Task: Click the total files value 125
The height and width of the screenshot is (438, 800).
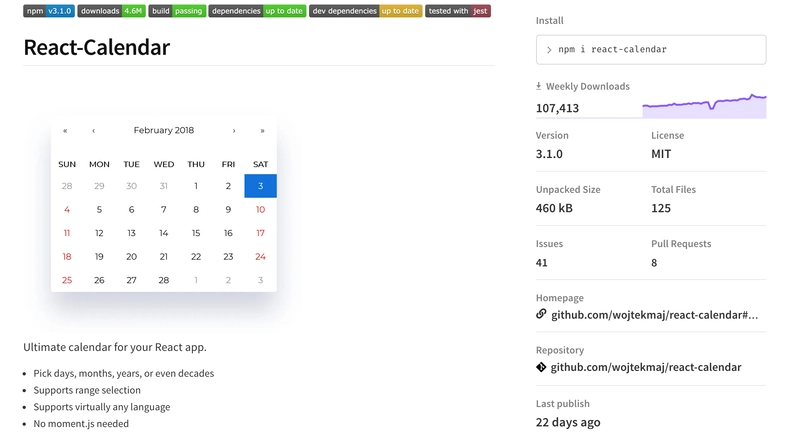Action: (x=661, y=208)
